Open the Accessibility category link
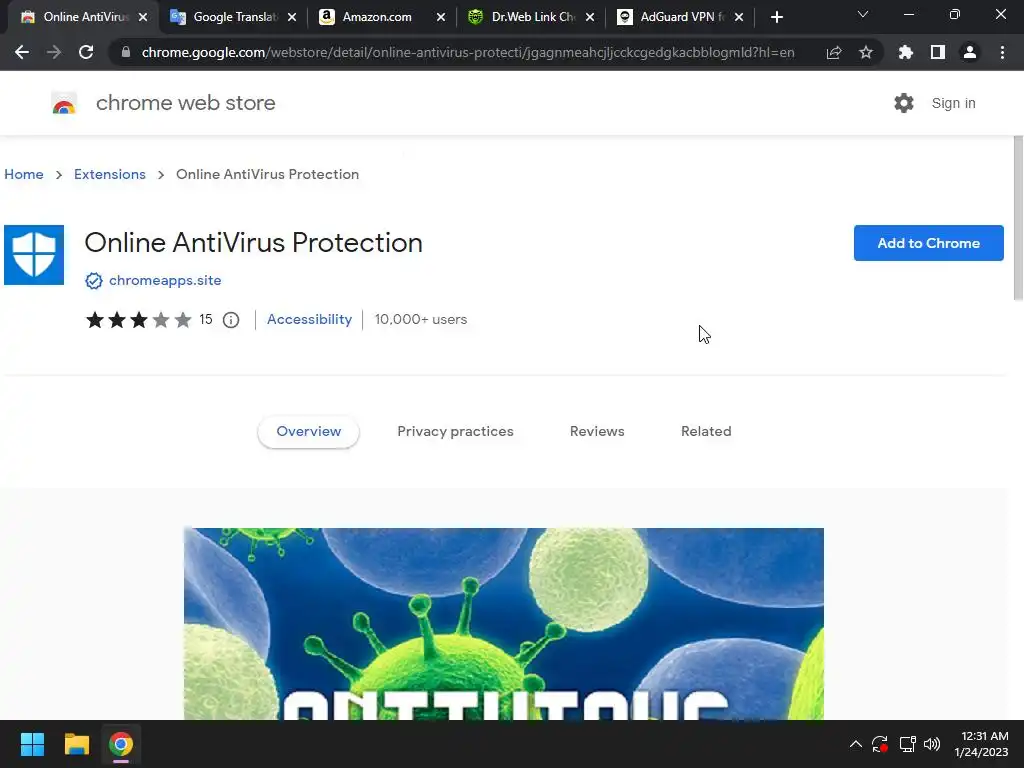The image size is (1024, 768). pyautogui.click(x=310, y=319)
